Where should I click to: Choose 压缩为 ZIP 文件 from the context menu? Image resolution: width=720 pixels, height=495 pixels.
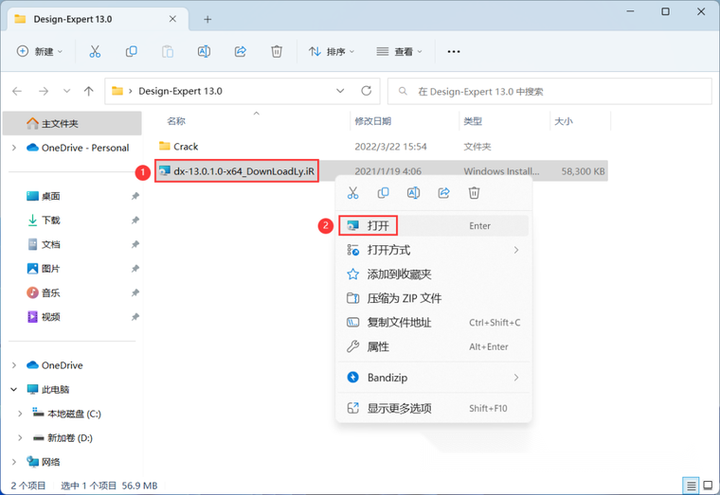coord(433,298)
